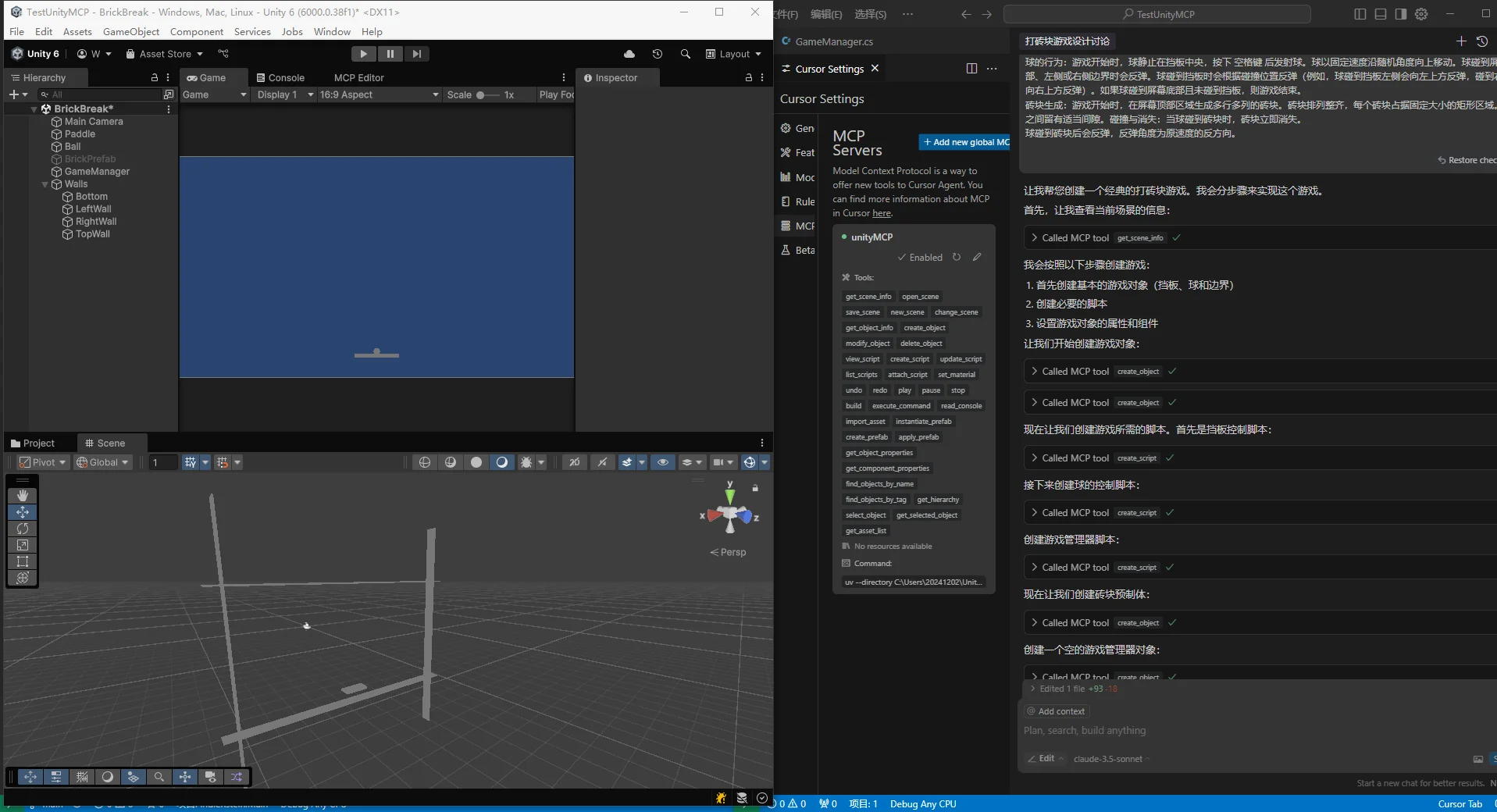Open the Window menu in Unity

coord(332,32)
